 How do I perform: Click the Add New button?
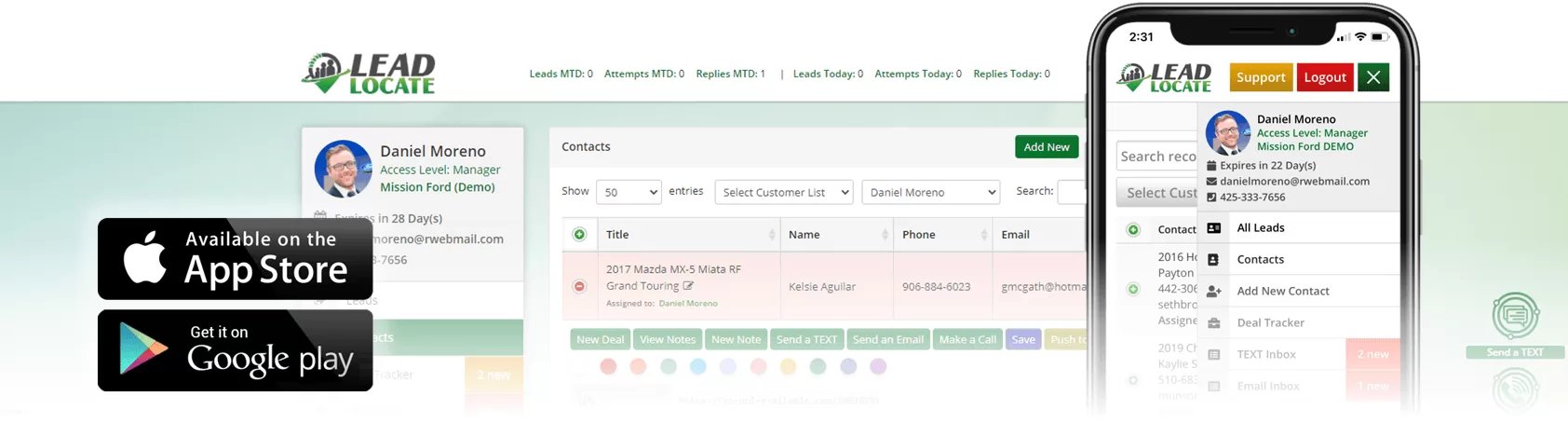[x=1047, y=147]
